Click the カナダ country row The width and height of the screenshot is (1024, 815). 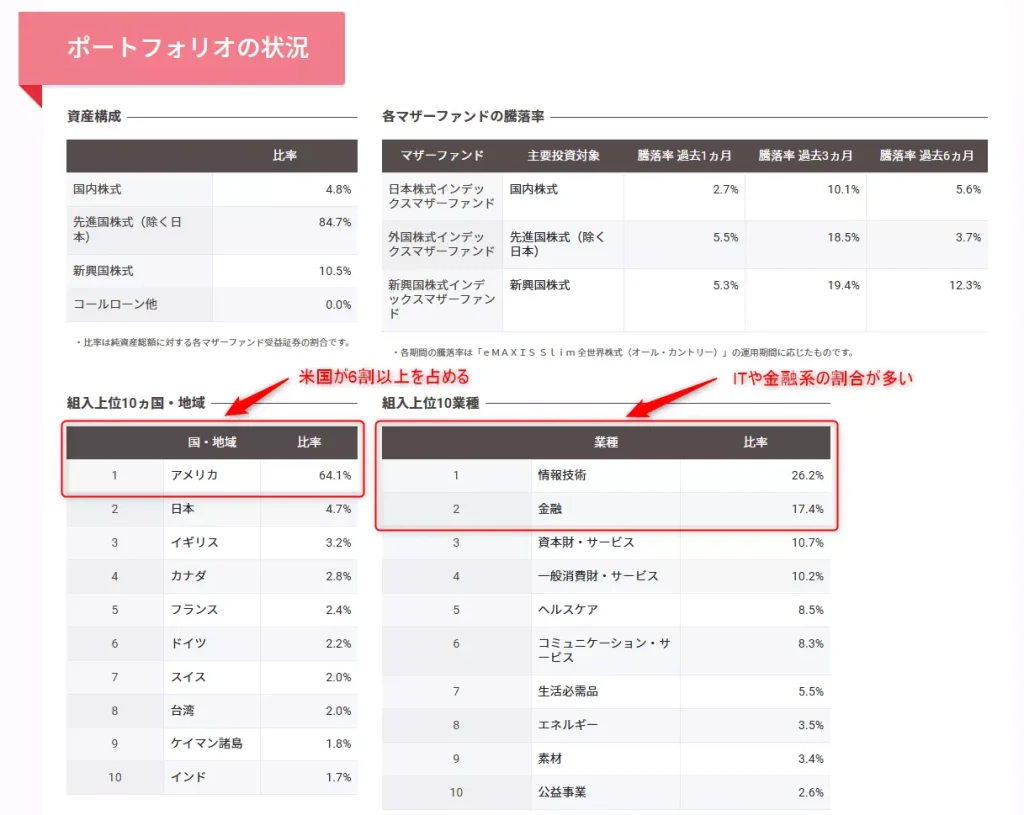click(x=212, y=576)
